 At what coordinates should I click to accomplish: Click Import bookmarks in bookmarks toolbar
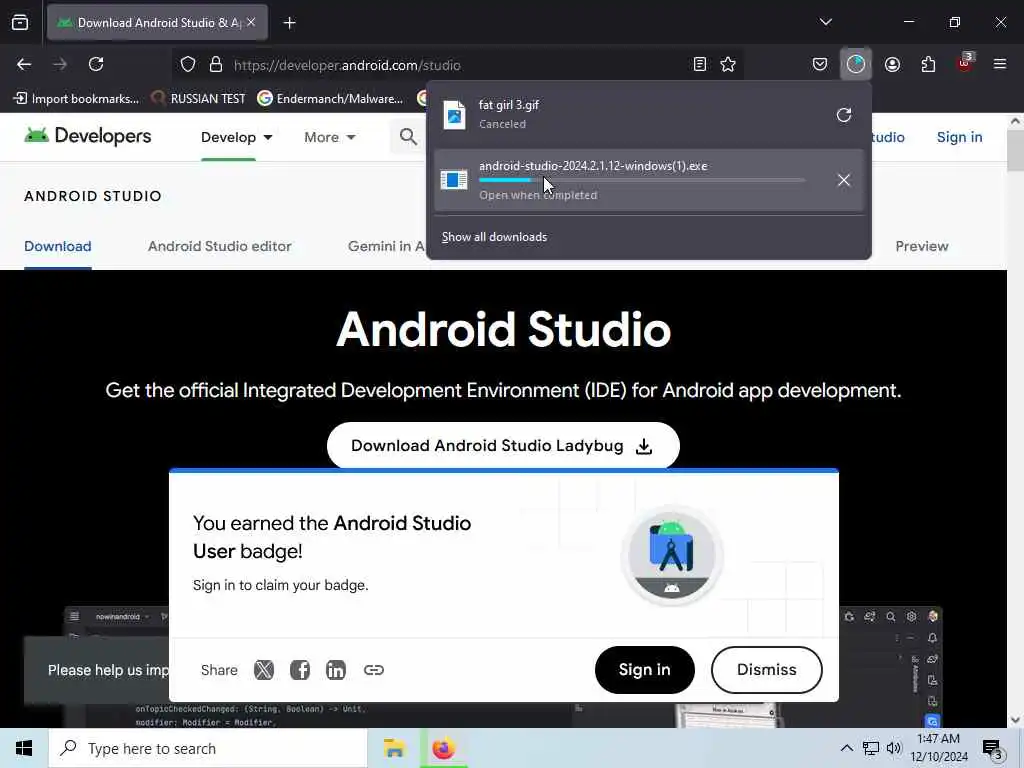coord(76,99)
